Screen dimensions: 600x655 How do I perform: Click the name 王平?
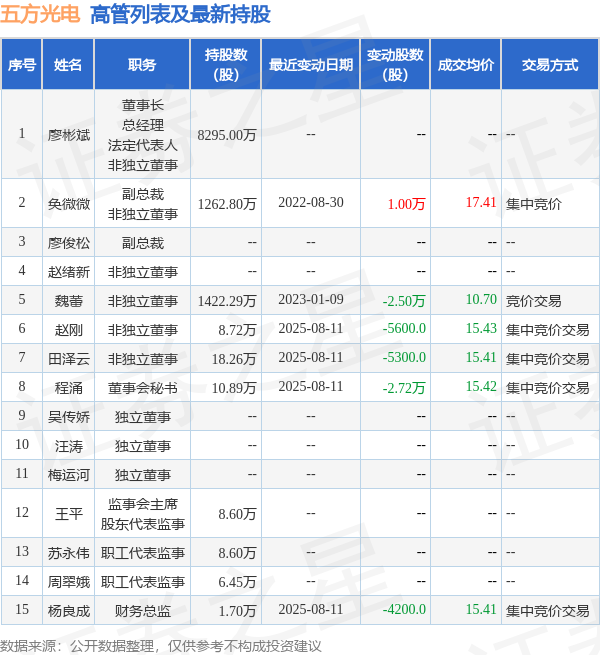(x=69, y=514)
